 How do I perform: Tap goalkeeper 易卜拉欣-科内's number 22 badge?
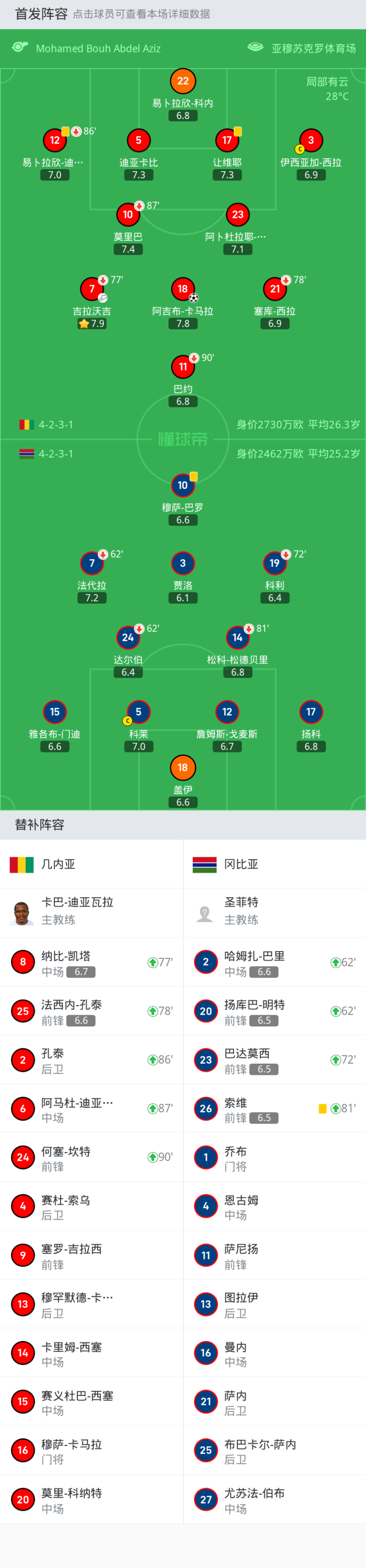183,81
